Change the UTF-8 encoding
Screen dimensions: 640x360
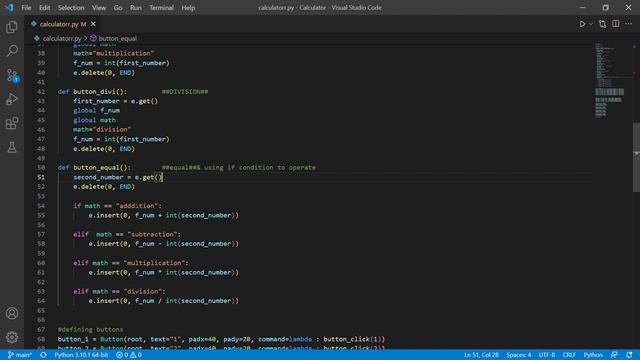(x=547, y=355)
